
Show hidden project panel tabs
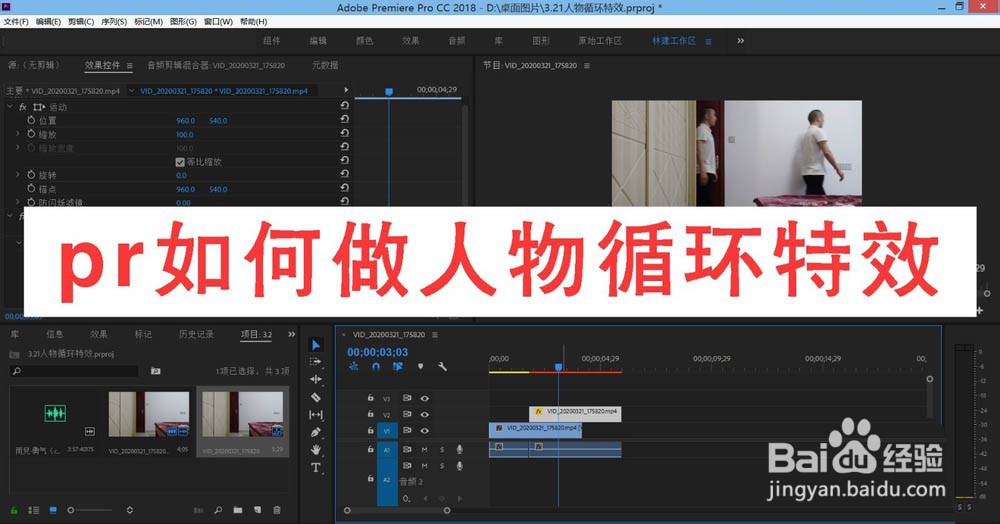pyautogui.click(x=291, y=334)
